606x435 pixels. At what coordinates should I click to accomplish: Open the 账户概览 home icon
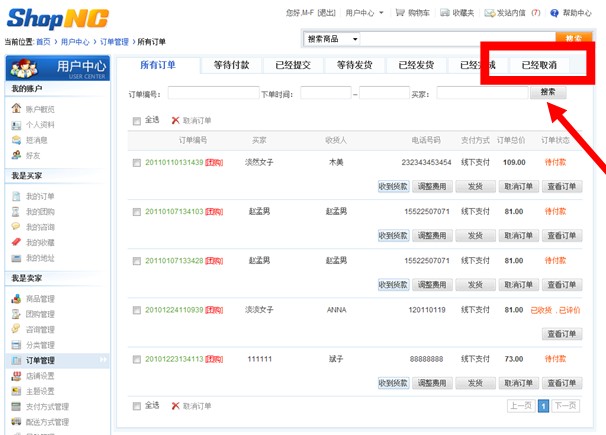[16, 108]
